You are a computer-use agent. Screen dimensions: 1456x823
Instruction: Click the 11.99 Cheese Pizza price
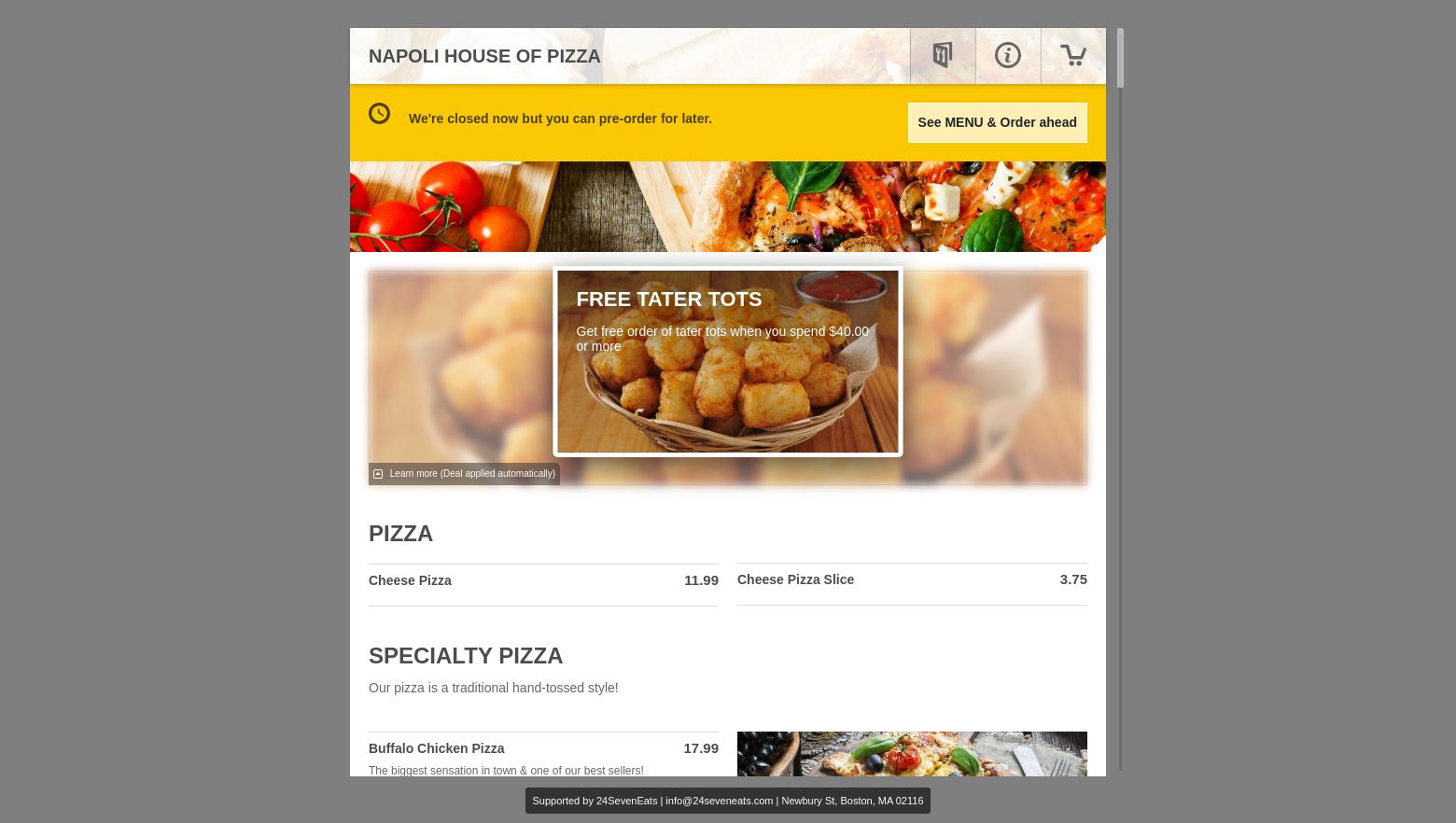point(701,580)
